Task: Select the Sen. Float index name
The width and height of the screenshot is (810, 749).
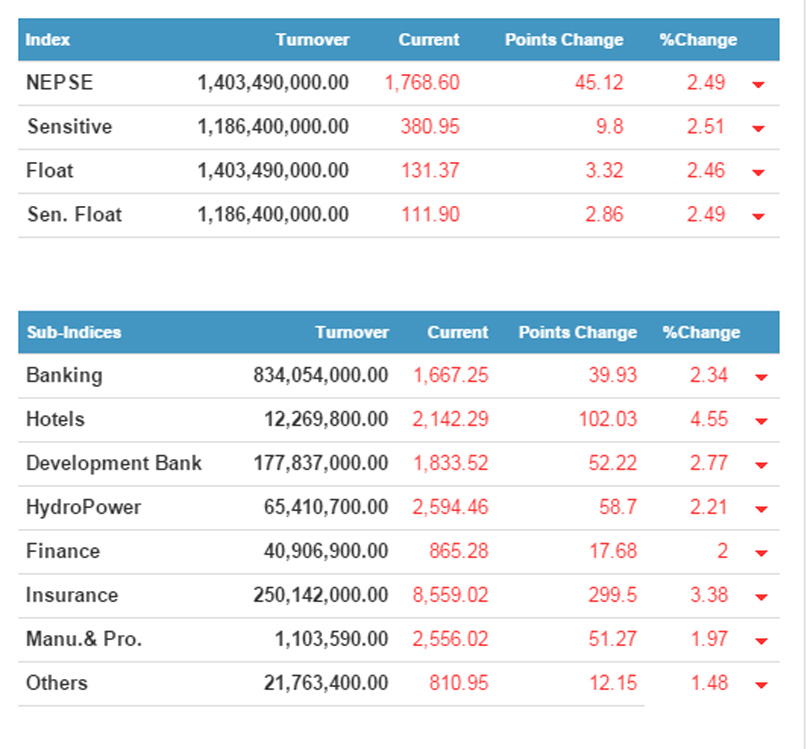Action: pos(74,214)
